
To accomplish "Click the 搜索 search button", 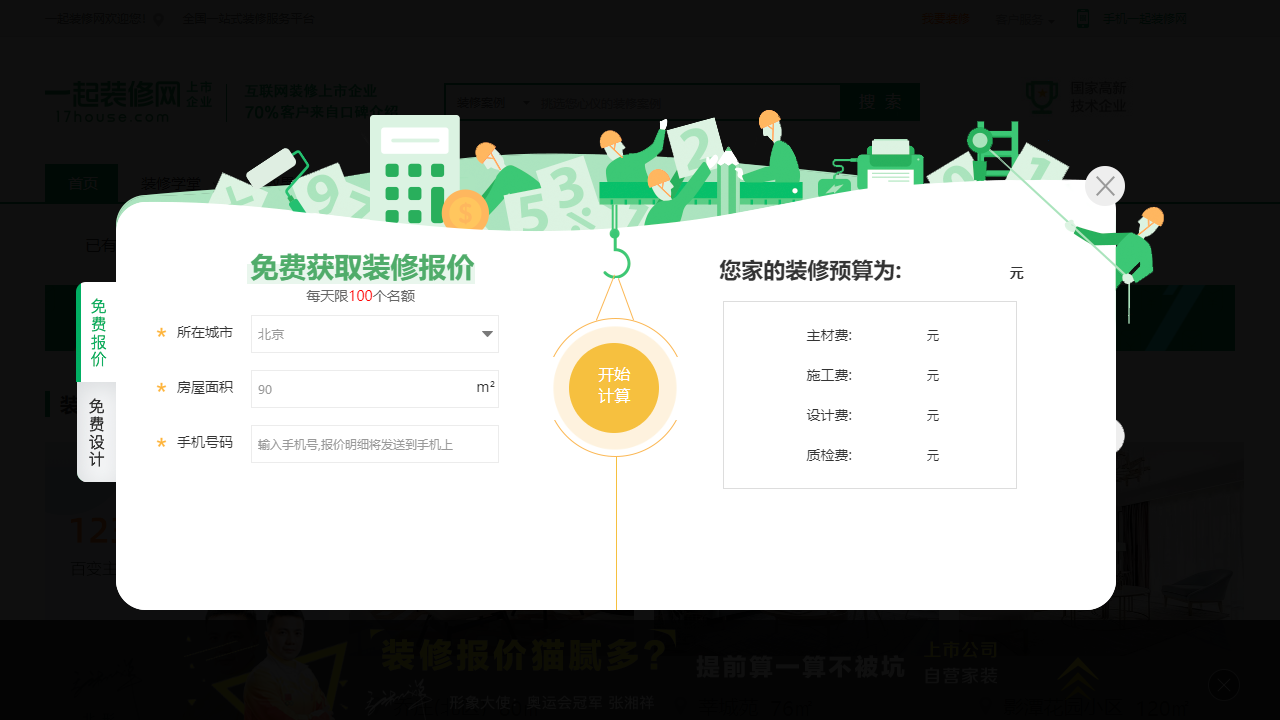I will [879, 101].
